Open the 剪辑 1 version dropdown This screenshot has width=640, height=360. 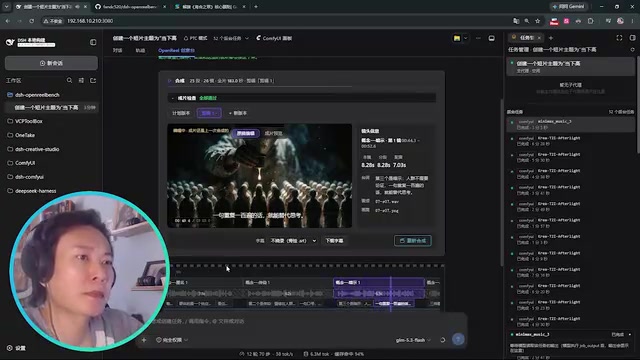pos(209,113)
